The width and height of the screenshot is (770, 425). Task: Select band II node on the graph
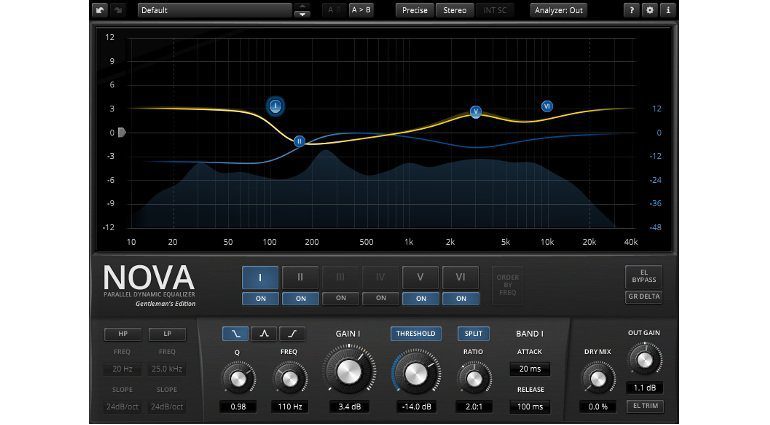[299, 142]
